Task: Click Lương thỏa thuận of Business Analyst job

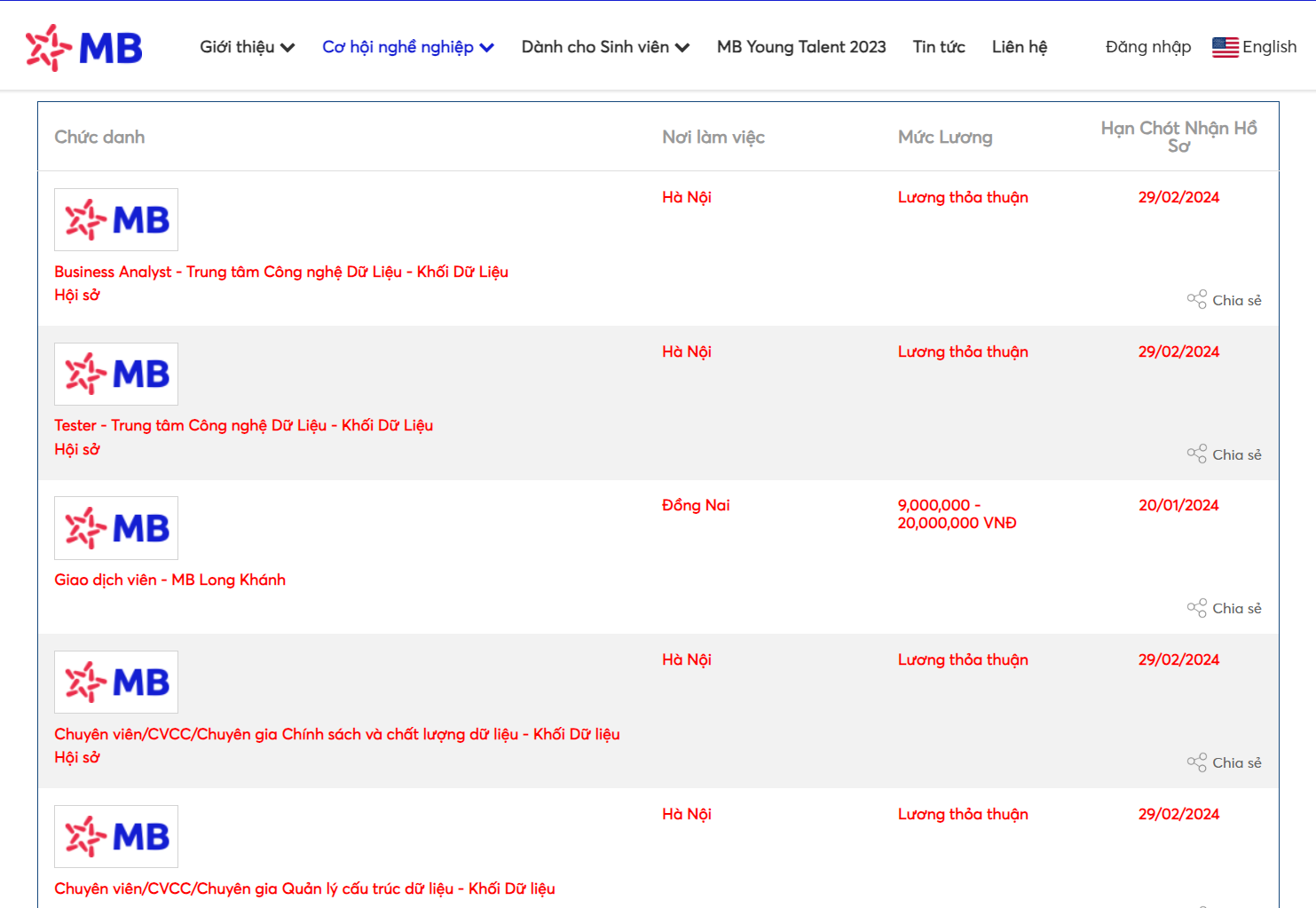Action: click(x=963, y=197)
